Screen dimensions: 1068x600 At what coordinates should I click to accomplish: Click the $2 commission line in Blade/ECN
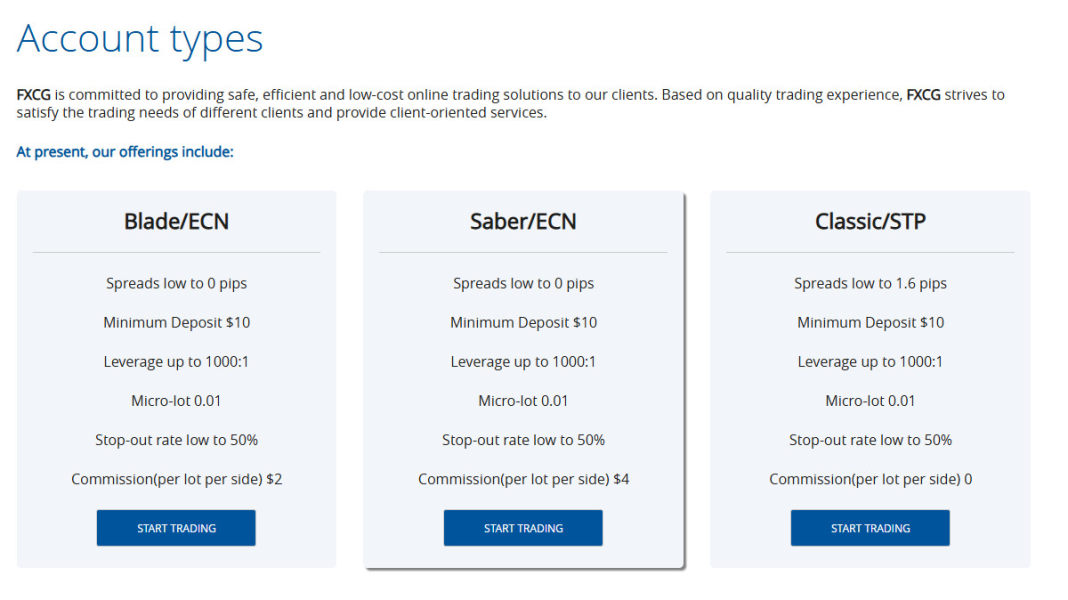(x=176, y=479)
